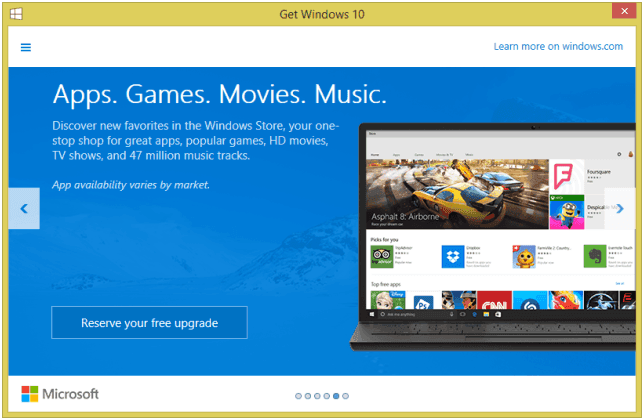Select the fourth slide indicator dot
Image resolution: width=644 pixels, height=420 pixels.
pos(327,396)
